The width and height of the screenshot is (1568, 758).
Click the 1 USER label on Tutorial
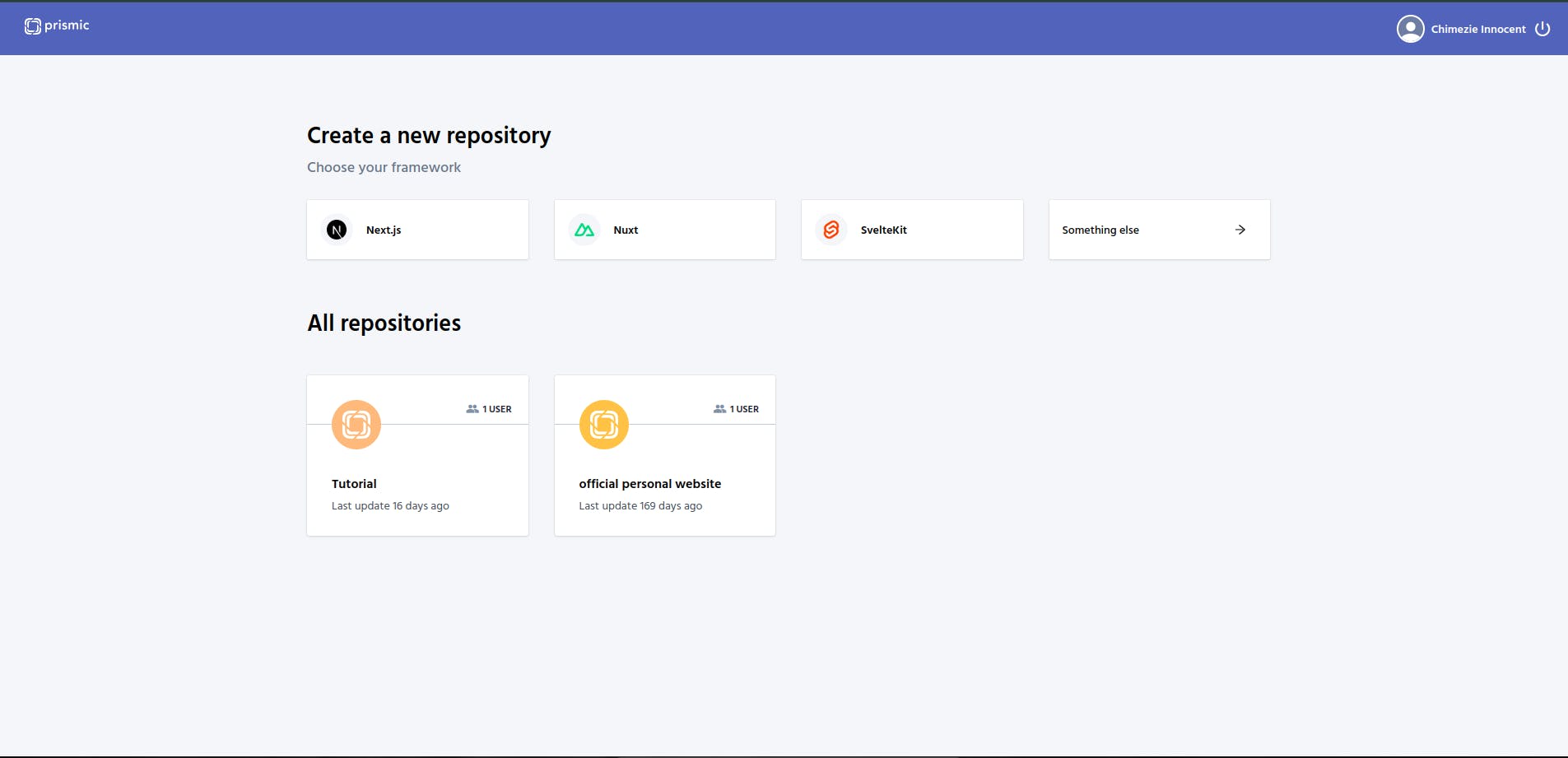tap(497, 409)
